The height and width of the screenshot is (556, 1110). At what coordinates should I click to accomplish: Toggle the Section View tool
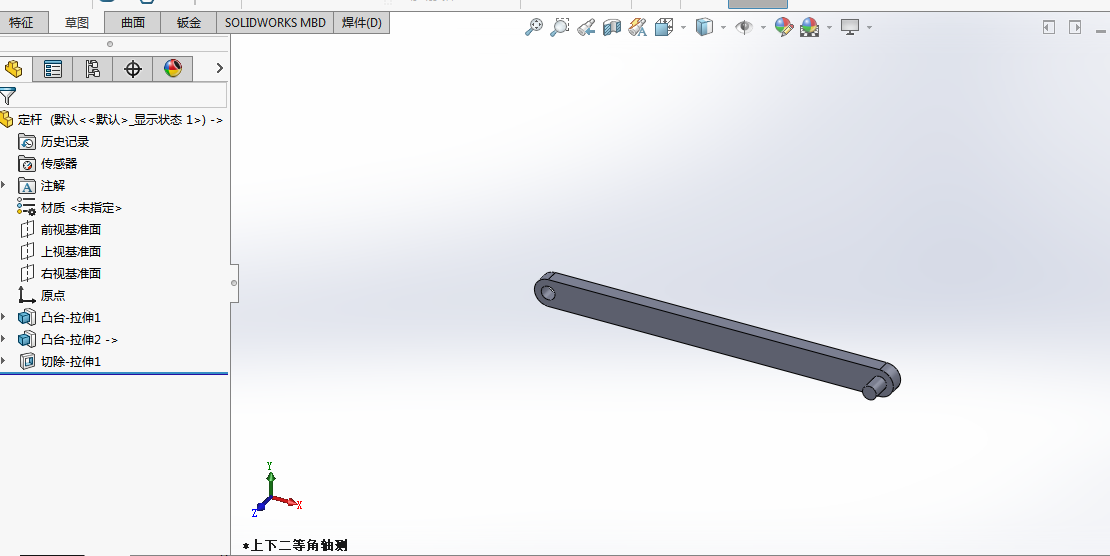pos(612,27)
